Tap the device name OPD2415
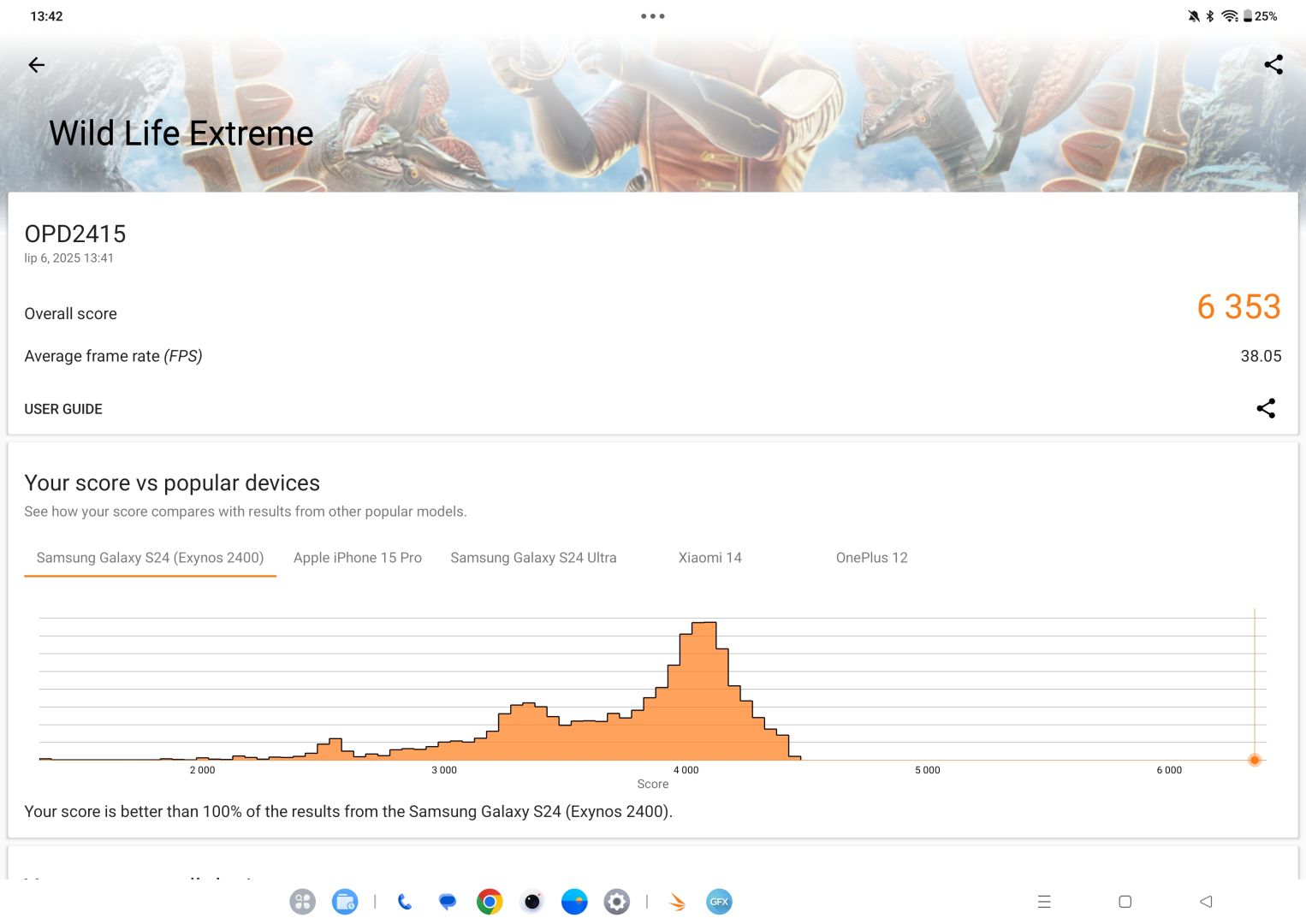This screenshot has height=924, width=1306. click(75, 234)
